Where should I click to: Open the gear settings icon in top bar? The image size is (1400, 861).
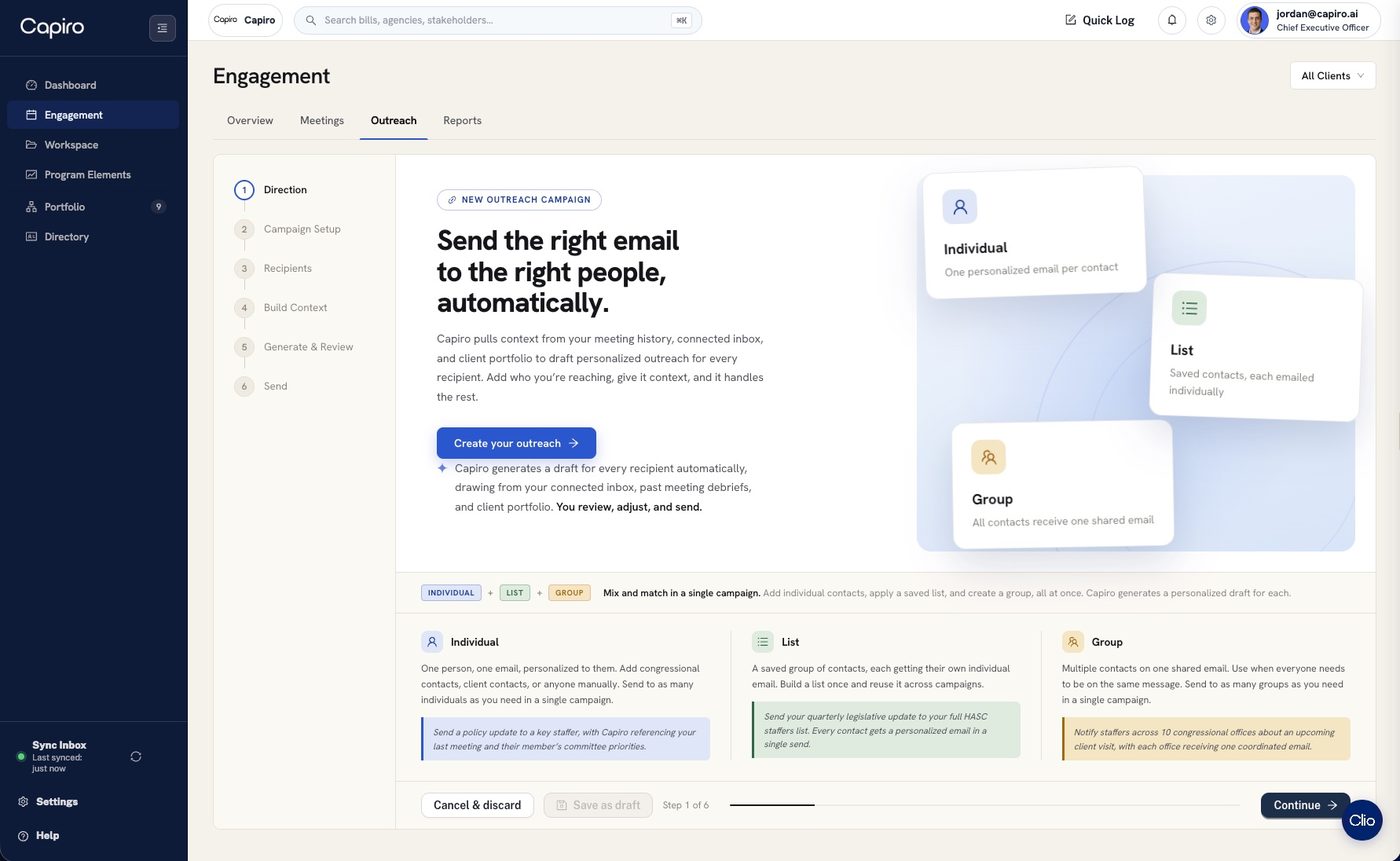click(x=1211, y=20)
